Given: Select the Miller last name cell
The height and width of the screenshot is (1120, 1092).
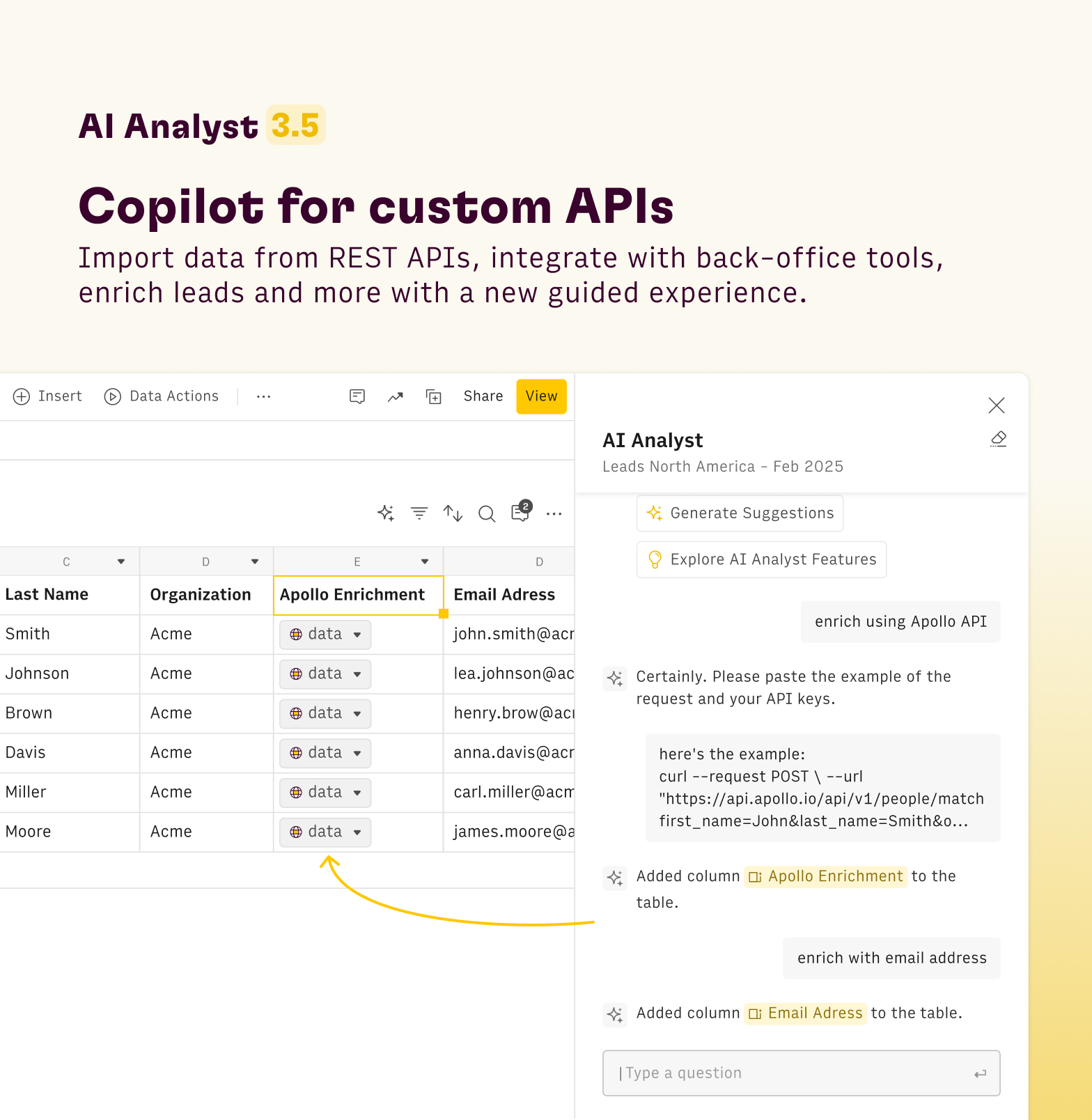Looking at the screenshot, I should (x=70, y=793).
